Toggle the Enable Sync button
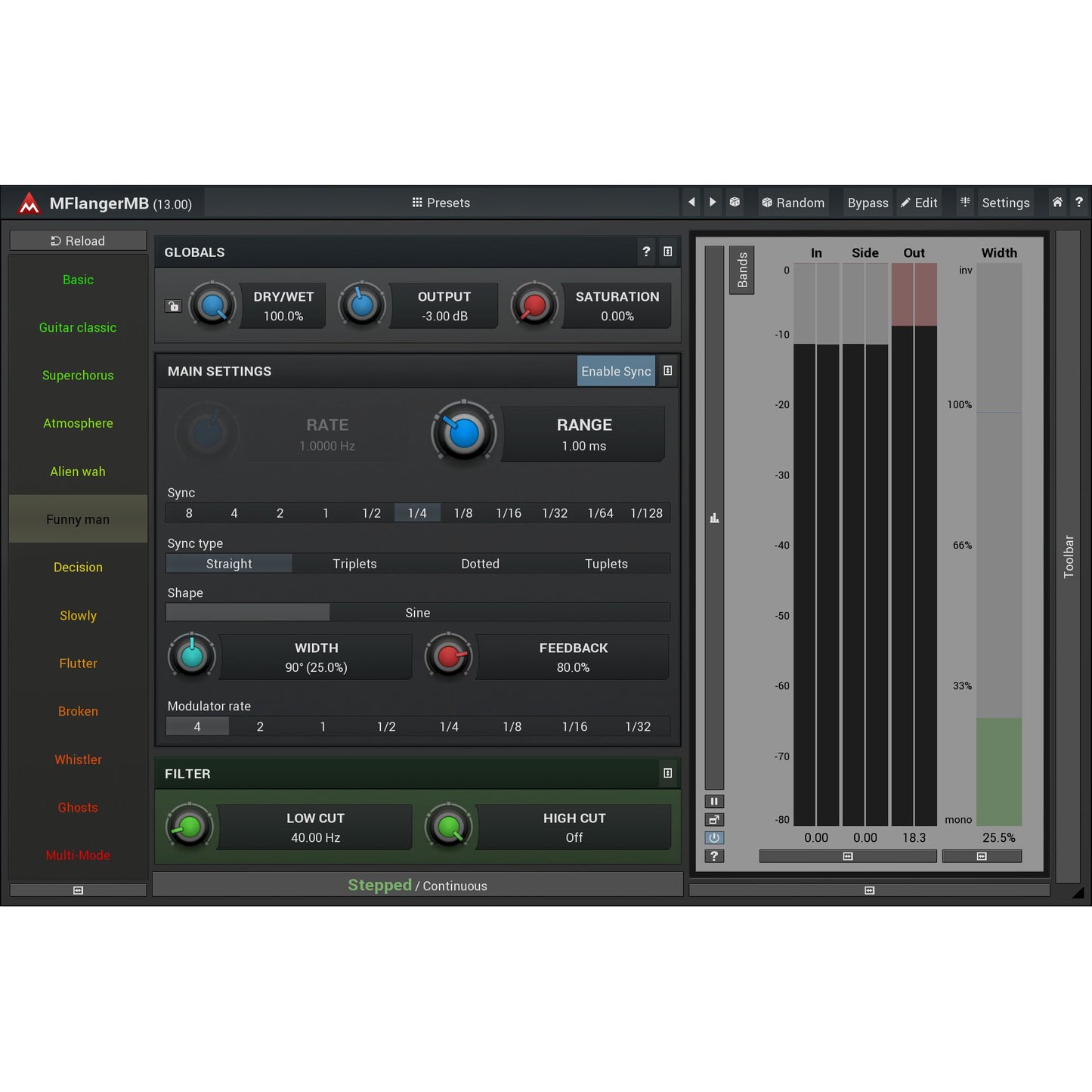This screenshot has height=1092, width=1092. tap(615, 371)
